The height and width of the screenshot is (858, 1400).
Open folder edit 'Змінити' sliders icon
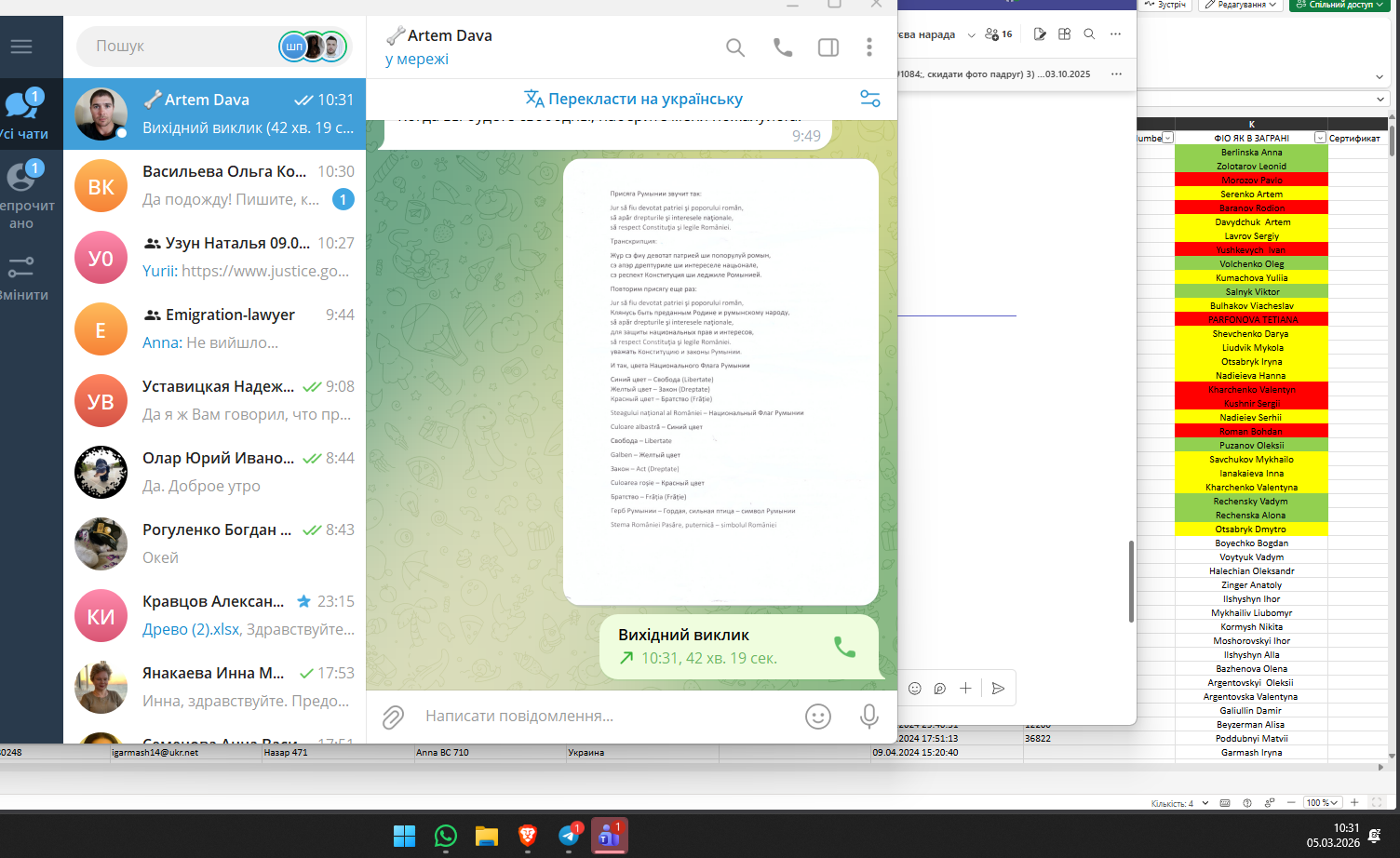point(22,276)
